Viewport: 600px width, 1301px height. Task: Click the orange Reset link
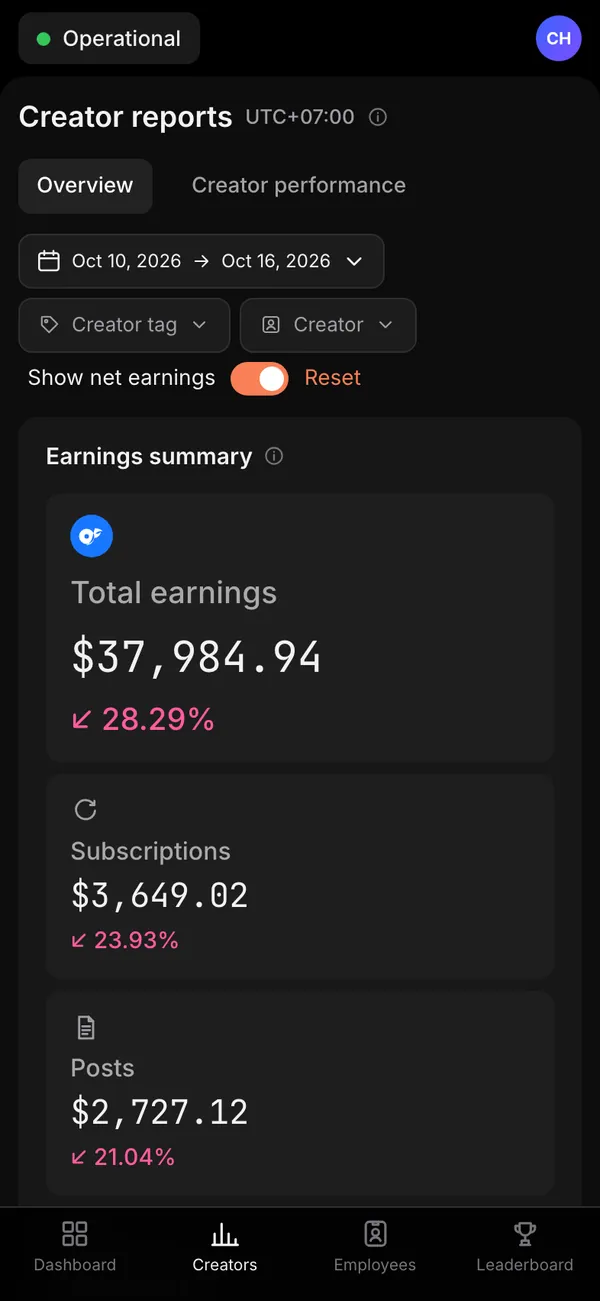[333, 378]
